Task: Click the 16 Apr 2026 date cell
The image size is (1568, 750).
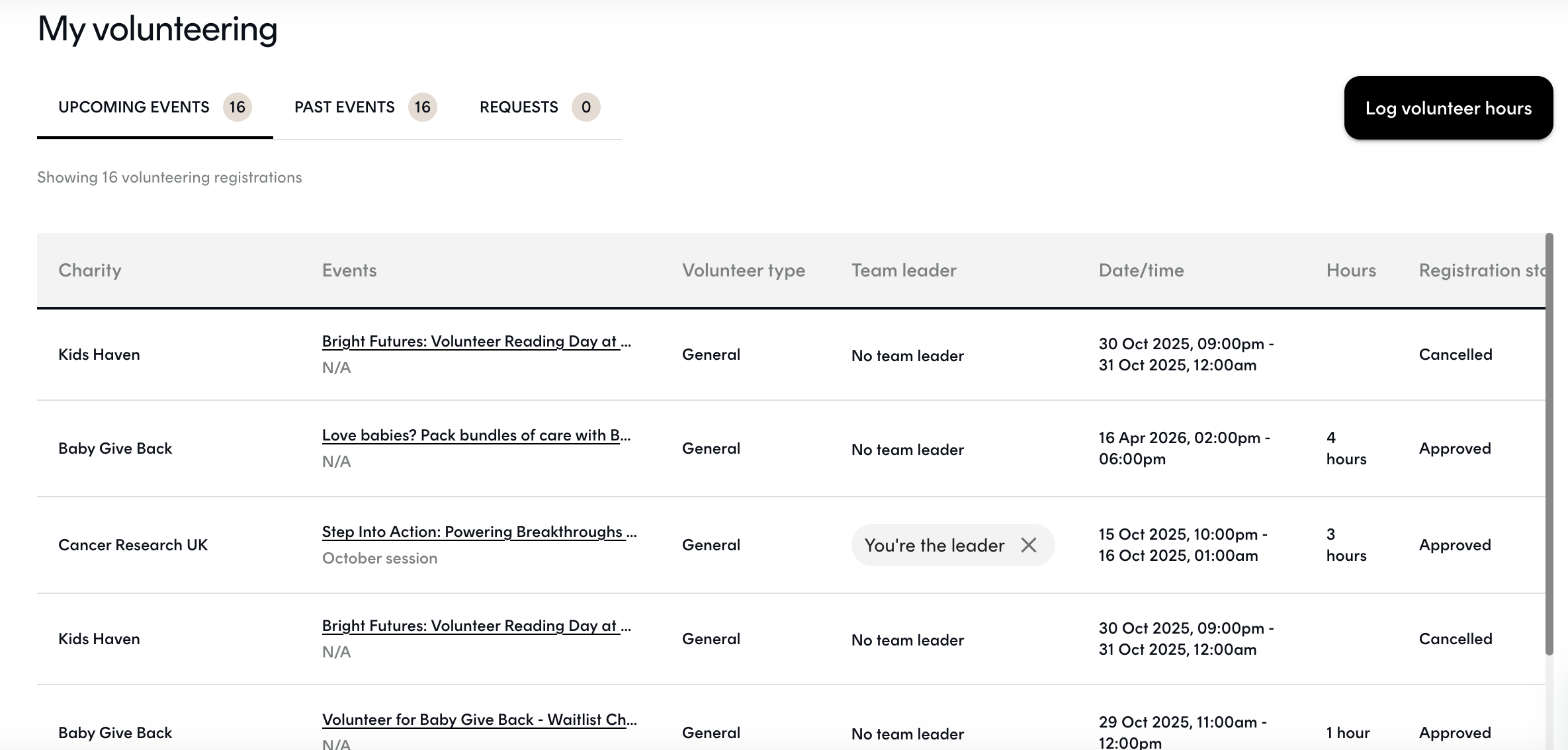Action: point(1184,448)
